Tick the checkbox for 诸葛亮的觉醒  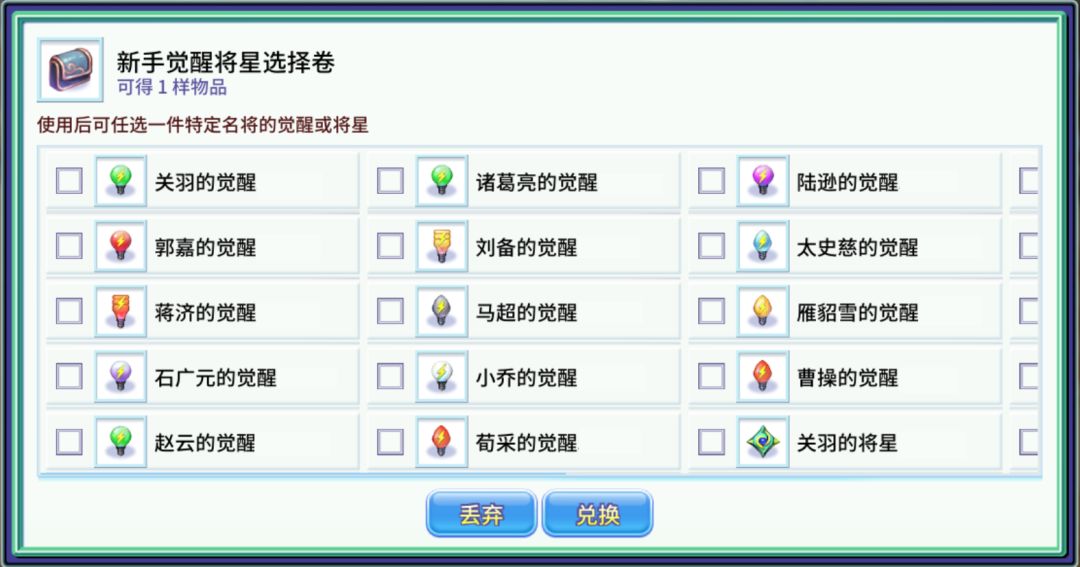pos(390,181)
